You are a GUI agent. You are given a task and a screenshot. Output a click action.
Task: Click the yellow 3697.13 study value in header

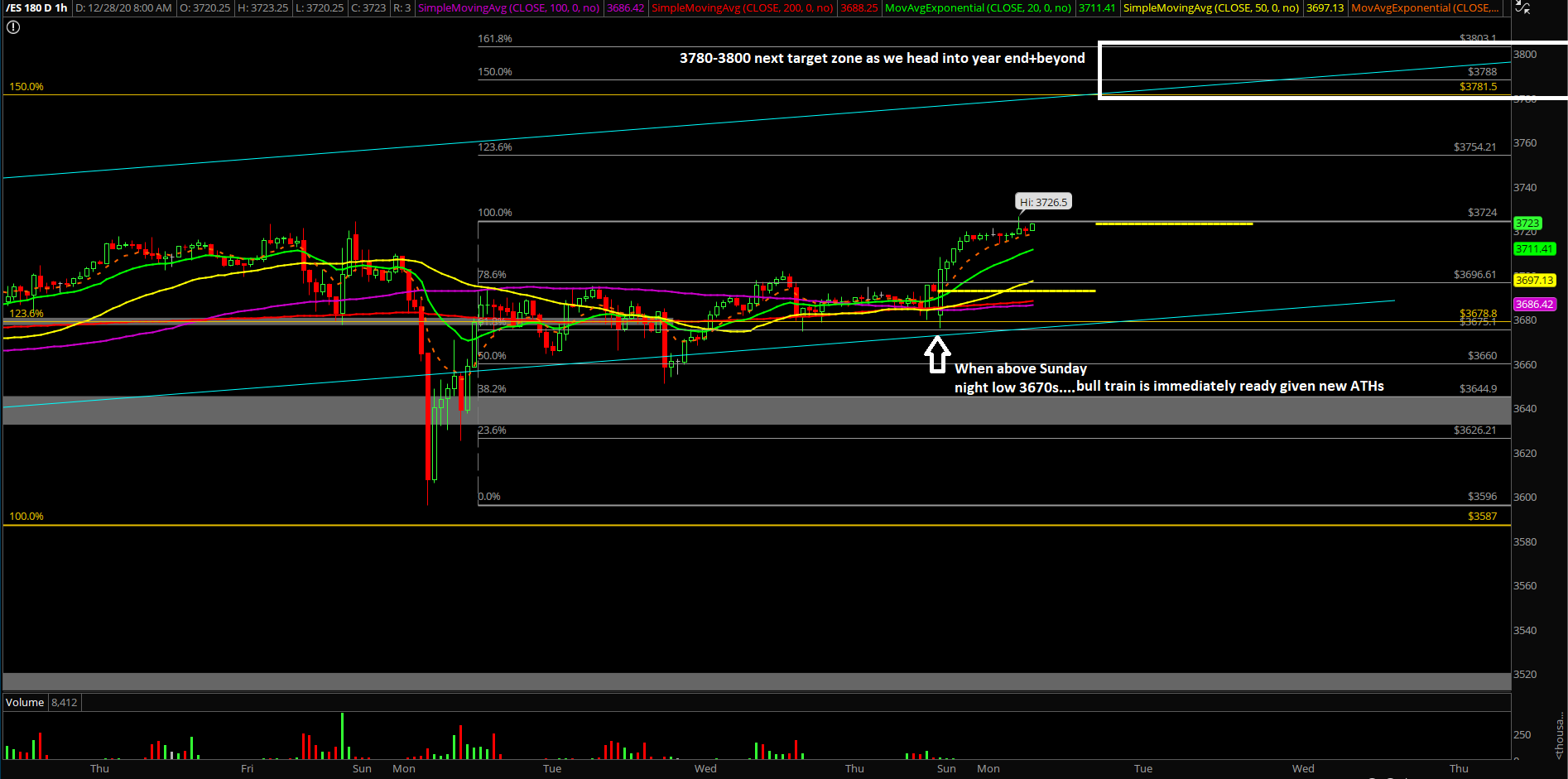[x=1325, y=7]
